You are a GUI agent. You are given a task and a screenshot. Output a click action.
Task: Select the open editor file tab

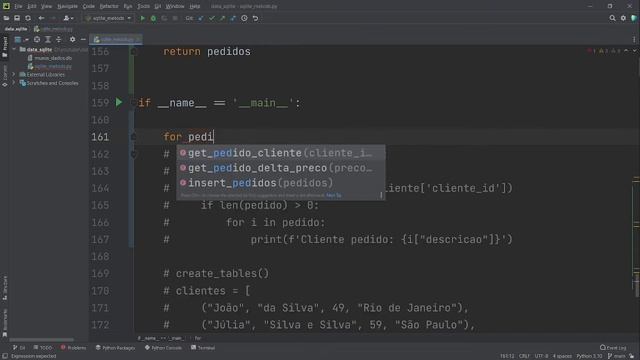pyautogui.click(x=116, y=40)
